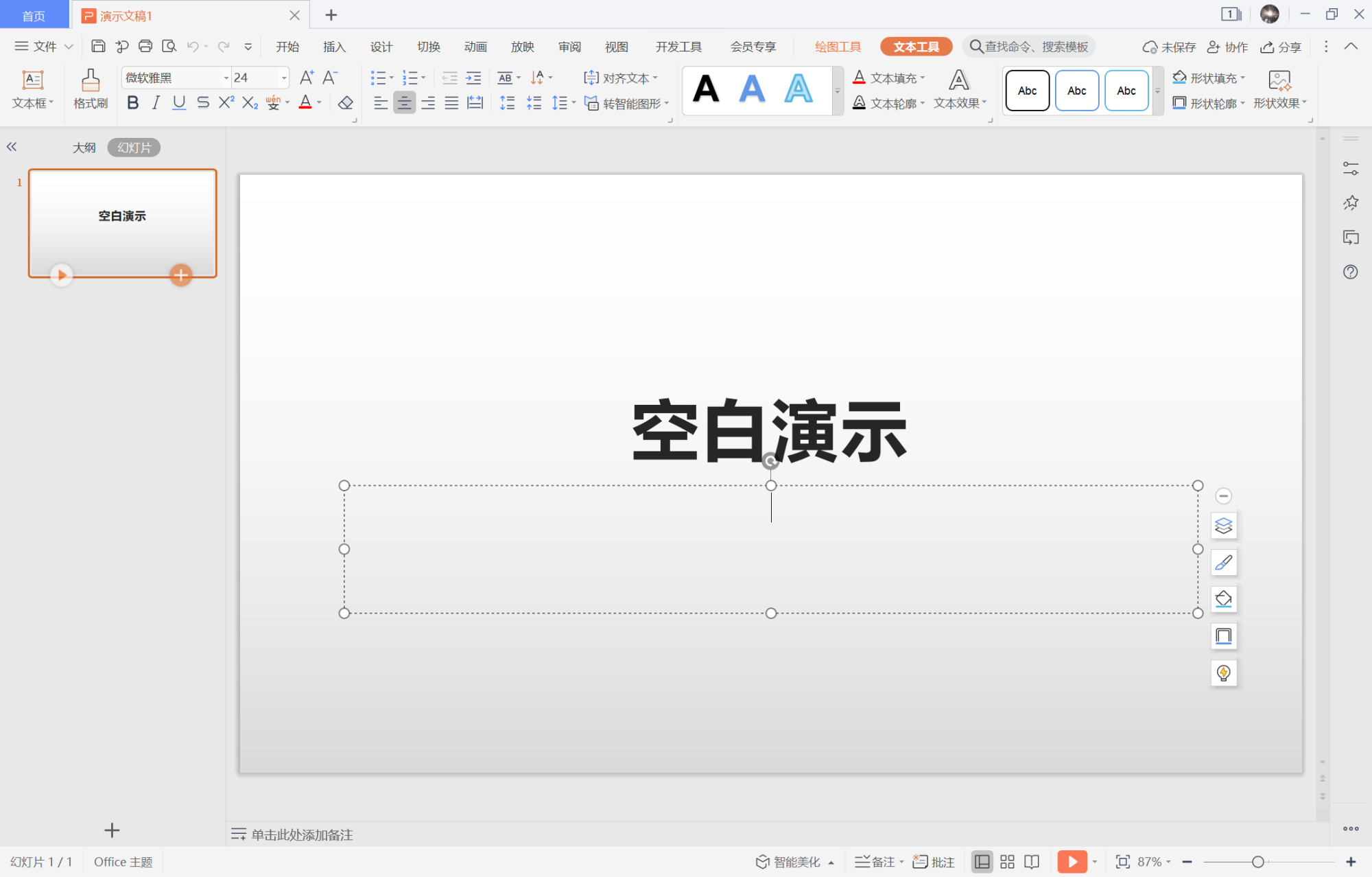Switch to the 大纲 outline tab
The height and width of the screenshot is (877, 1372).
tap(84, 147)
